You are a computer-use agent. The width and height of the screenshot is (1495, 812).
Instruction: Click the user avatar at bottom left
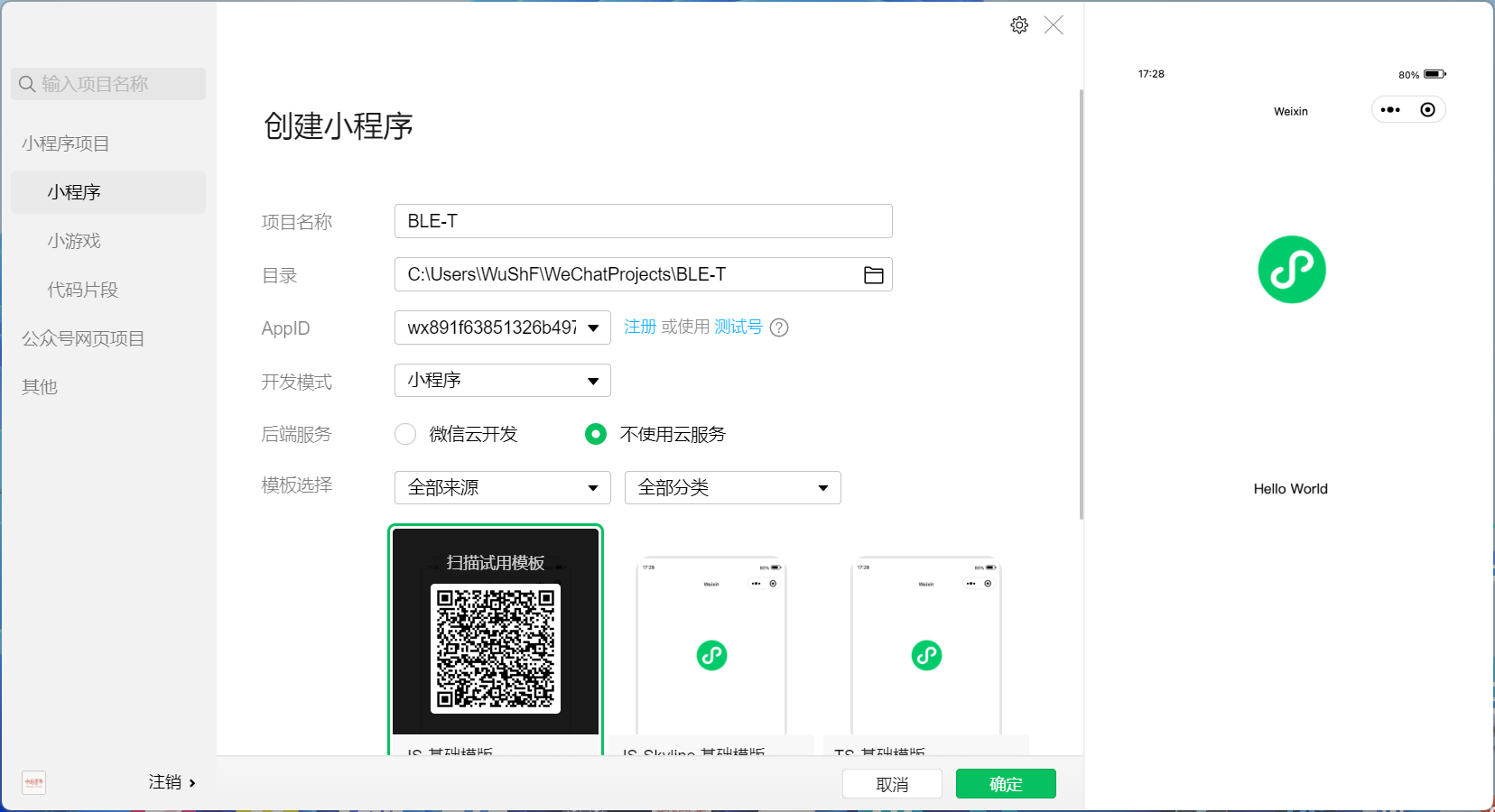click(33, 782)
